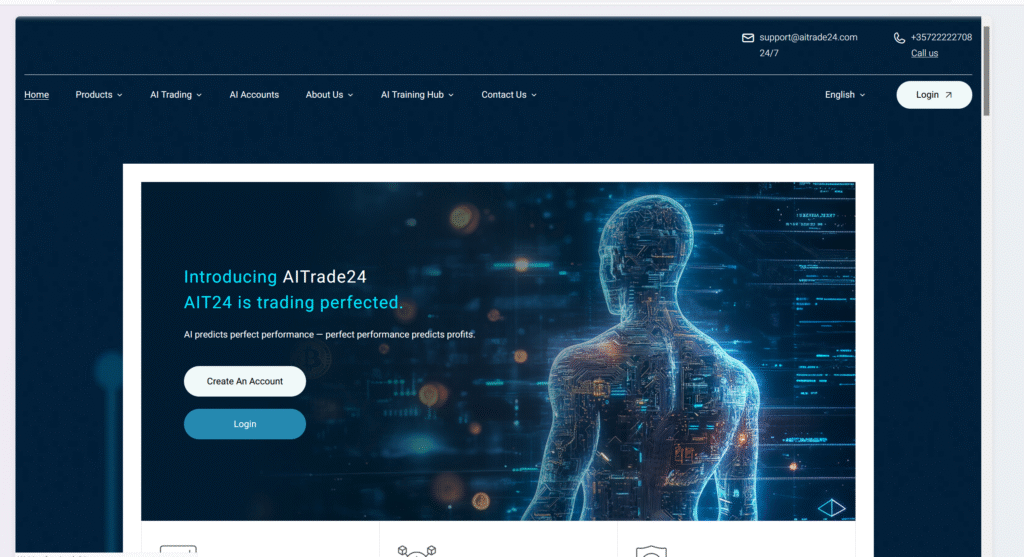Screen dimensions: 1024x557
Task: Open the AI Training Hub dropdown
Action: (x=417, y=95)
